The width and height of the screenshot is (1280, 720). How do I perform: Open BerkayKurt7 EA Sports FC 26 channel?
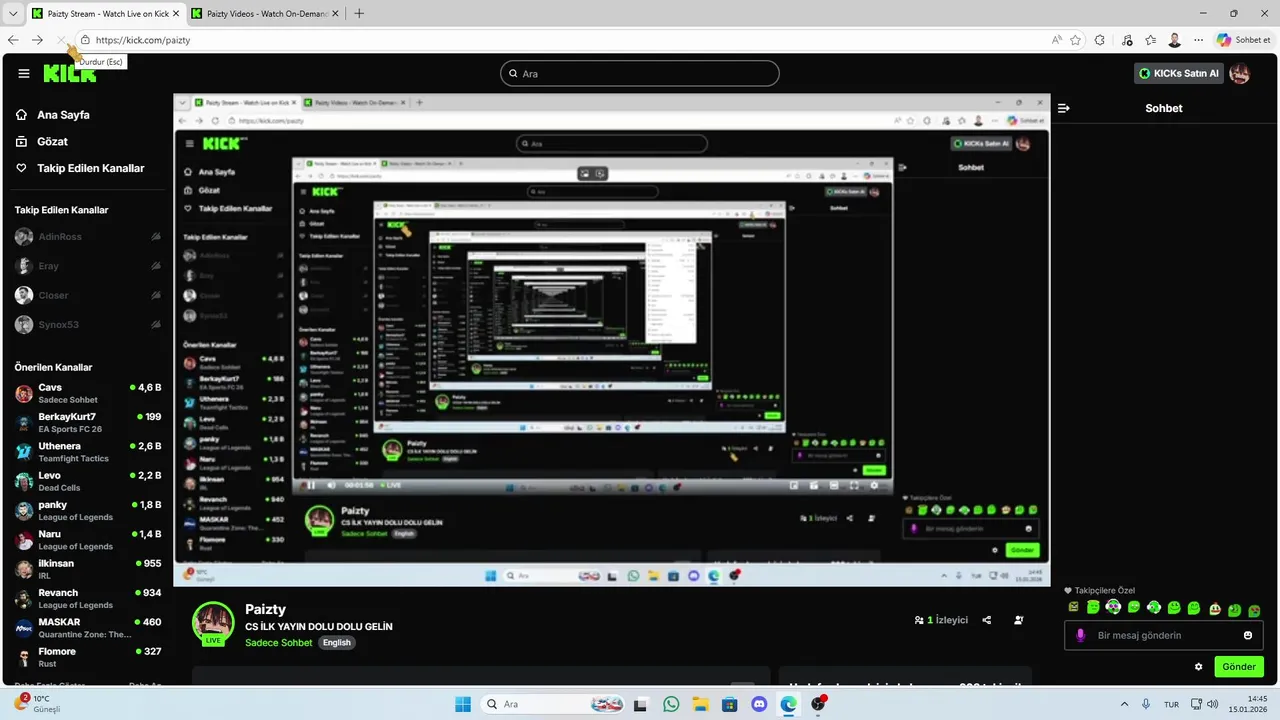point(88,422)
